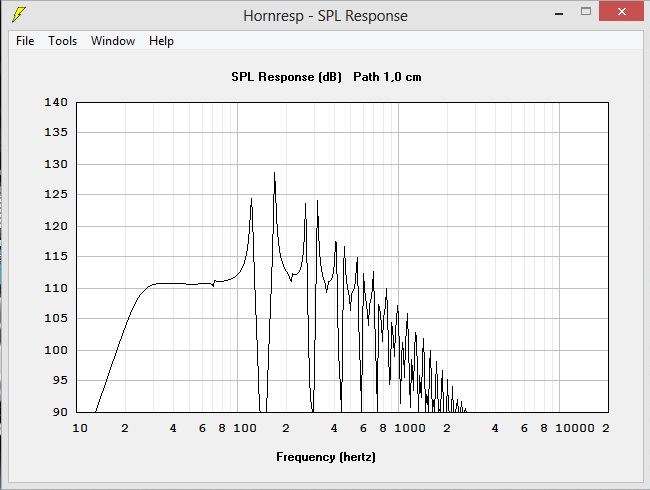Click the 'Hornresp - SPL Response' title bar text
The image size is (650, 490).
(x=325, y=16)
